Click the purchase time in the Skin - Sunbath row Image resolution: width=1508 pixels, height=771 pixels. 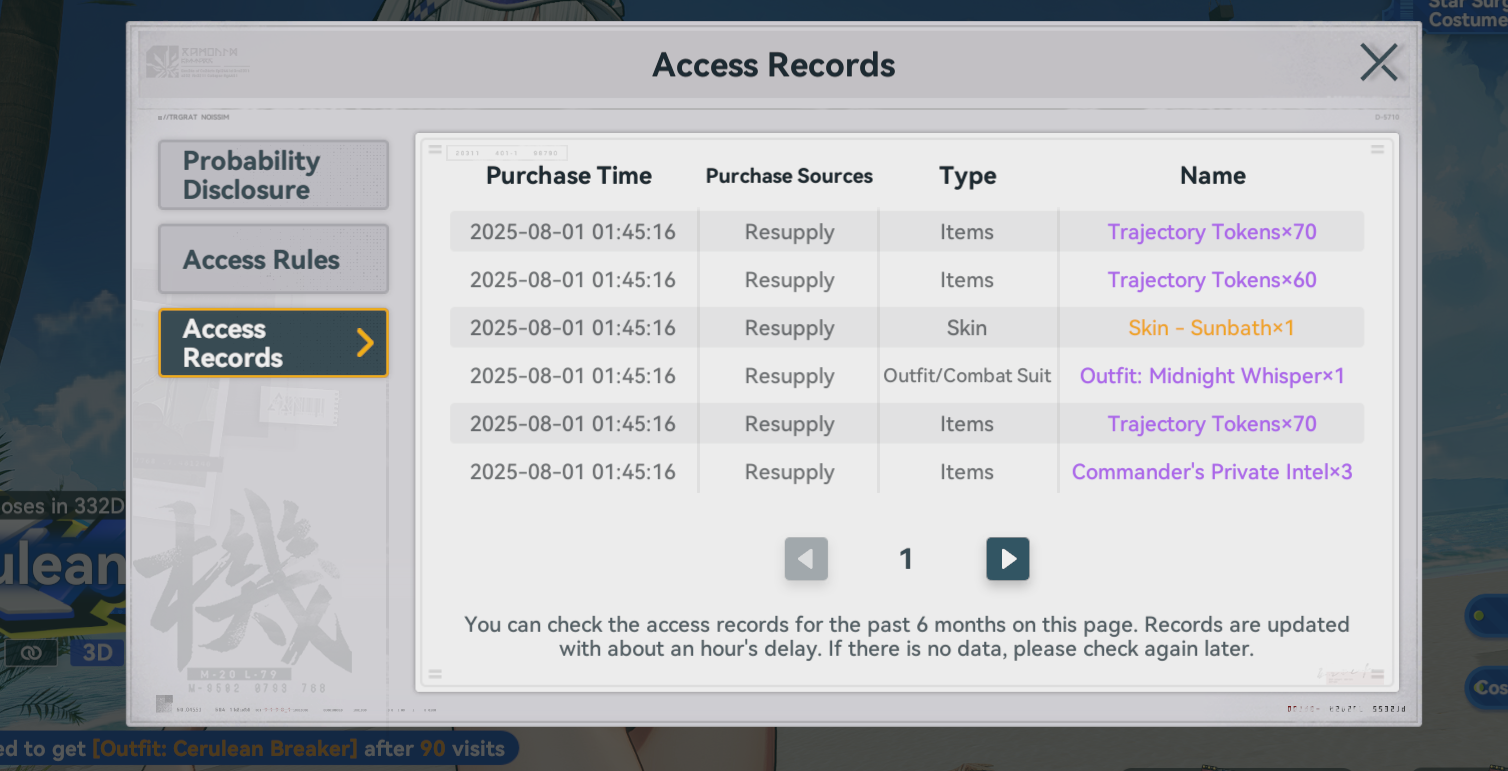coord(573,328)
